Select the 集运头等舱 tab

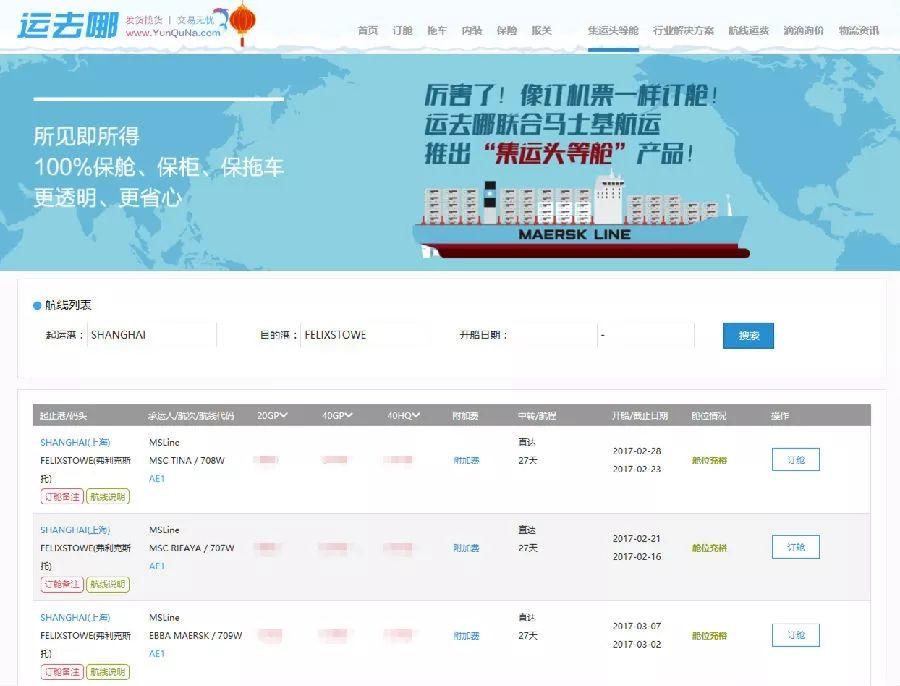613,30
